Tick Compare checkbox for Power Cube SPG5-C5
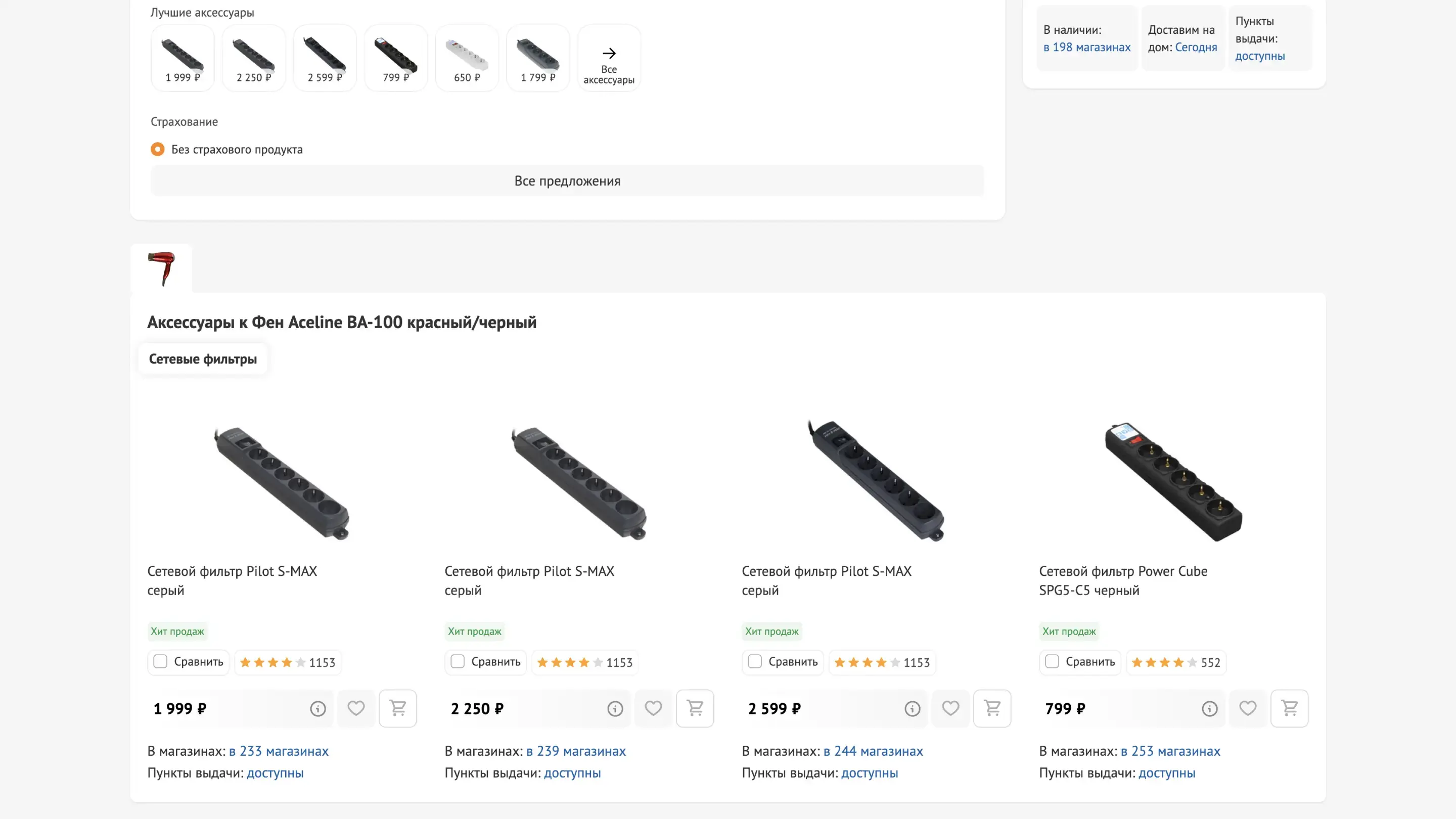The image size is (1456, 819). tap(1052, 661)
